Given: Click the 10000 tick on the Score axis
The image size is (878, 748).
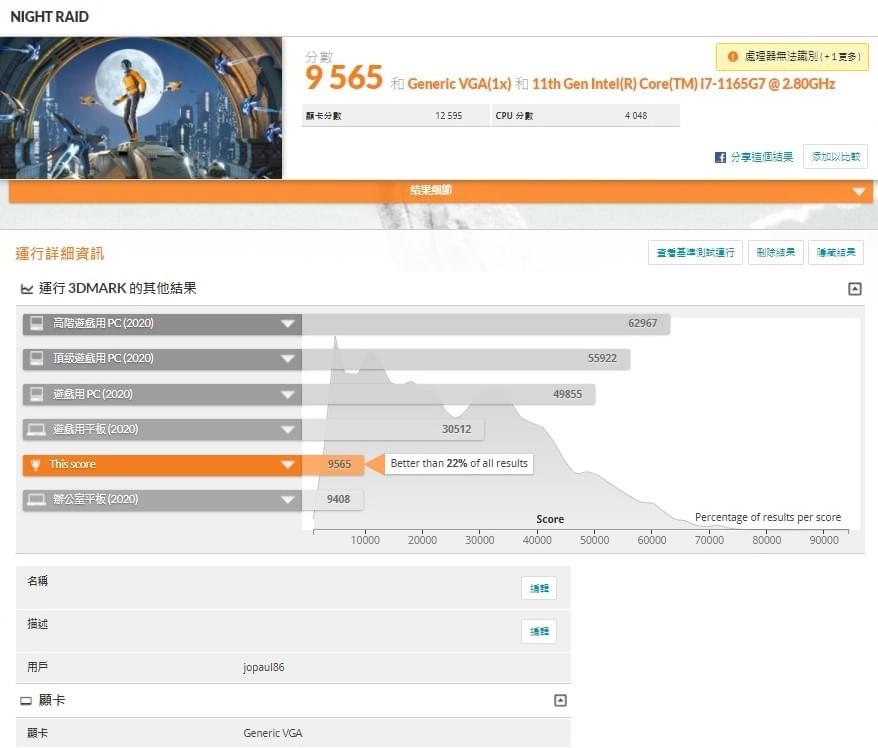Looking at the screenshot, I should pyautogui.click(x=365, y=540).
